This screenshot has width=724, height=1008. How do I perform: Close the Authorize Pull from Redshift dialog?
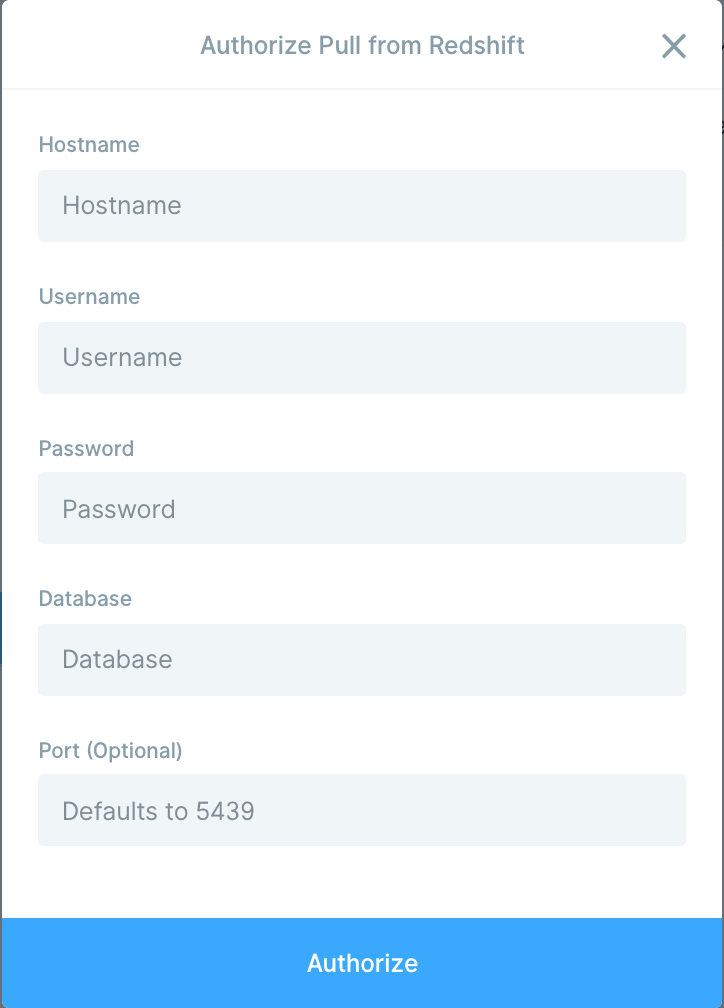point(673,46)
